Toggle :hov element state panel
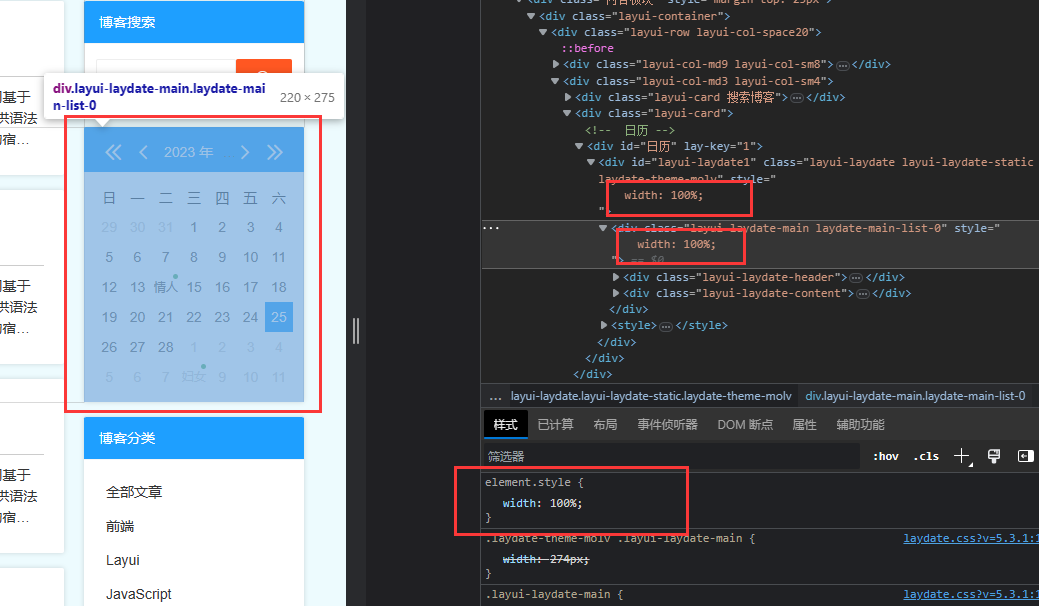 click(x=885, y=456)
